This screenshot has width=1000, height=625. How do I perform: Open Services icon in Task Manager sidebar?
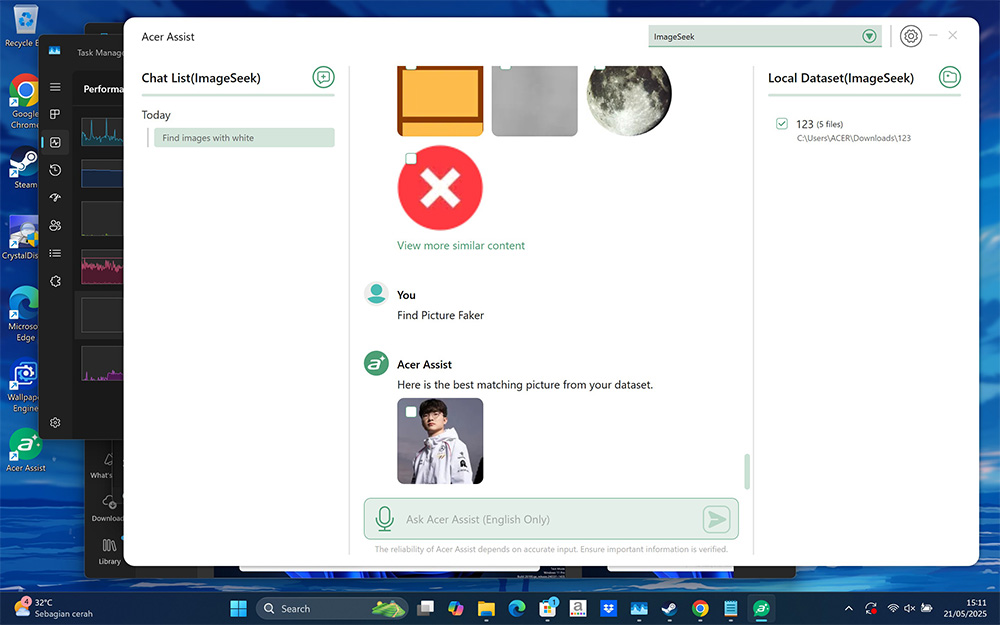pos(55,281)
